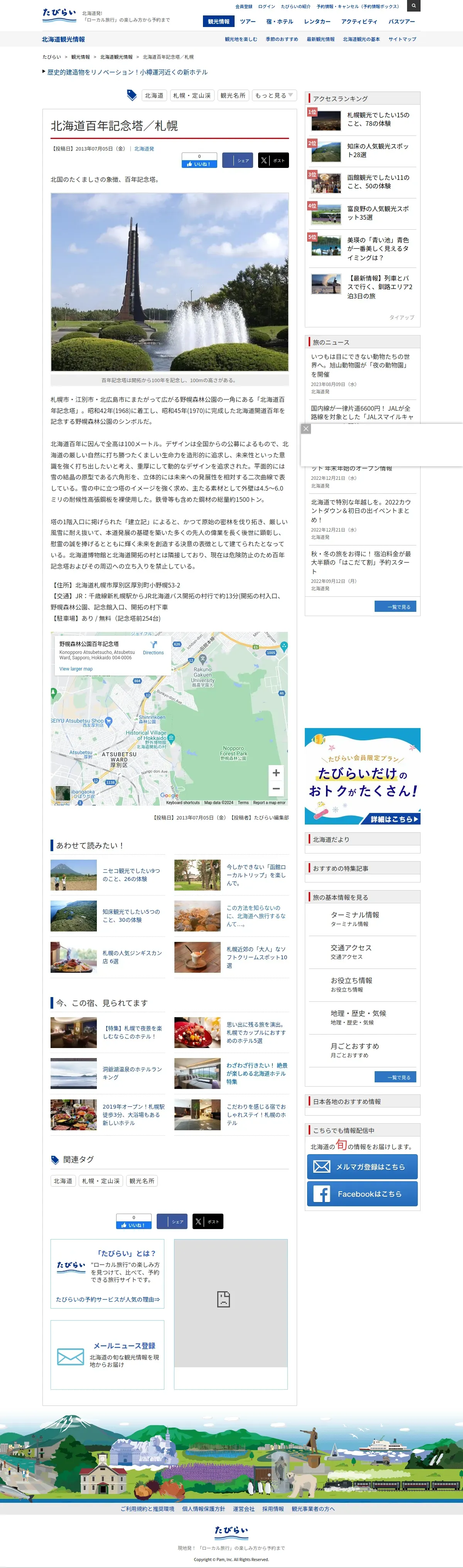Open ranking 2位 知床の人気観光スポット28選
The image size is (463, 1568).
pyautogui.click(x=362, y=151)
